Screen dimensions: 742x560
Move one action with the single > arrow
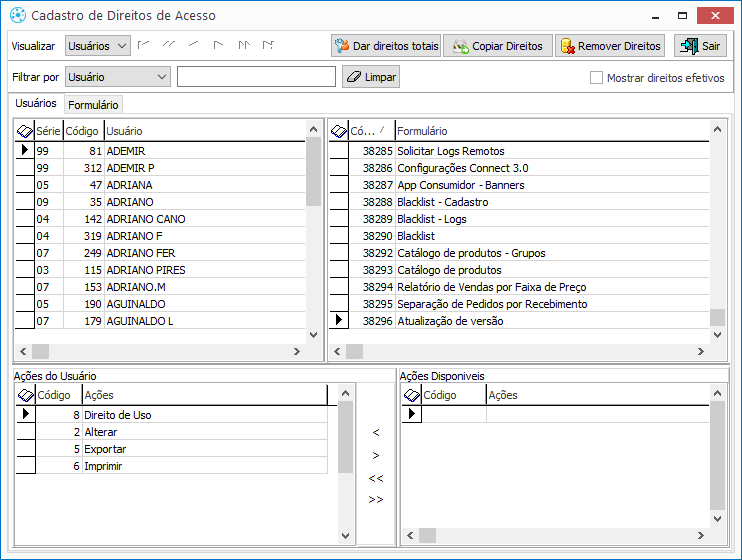click(376, 455)
